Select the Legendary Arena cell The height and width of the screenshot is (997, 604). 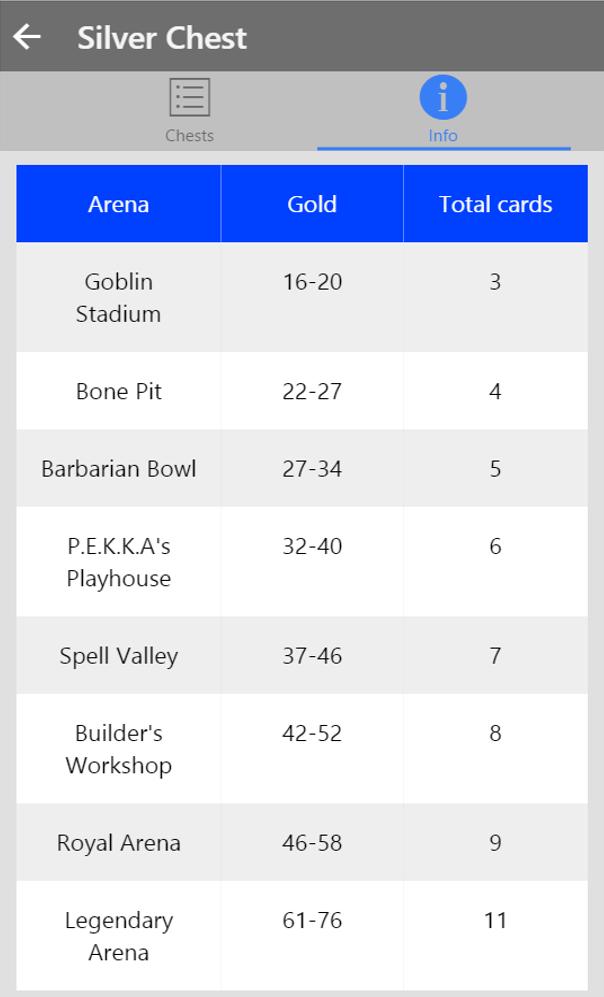pyautogui.click(x=118, y=936)
